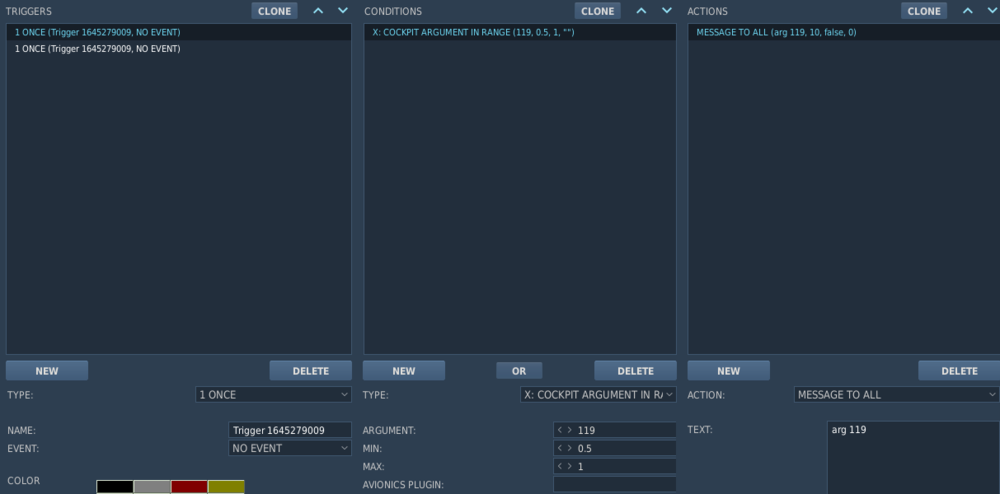Move action up using Actions up arrow
1000x494 pixels.
click(967, 11)
